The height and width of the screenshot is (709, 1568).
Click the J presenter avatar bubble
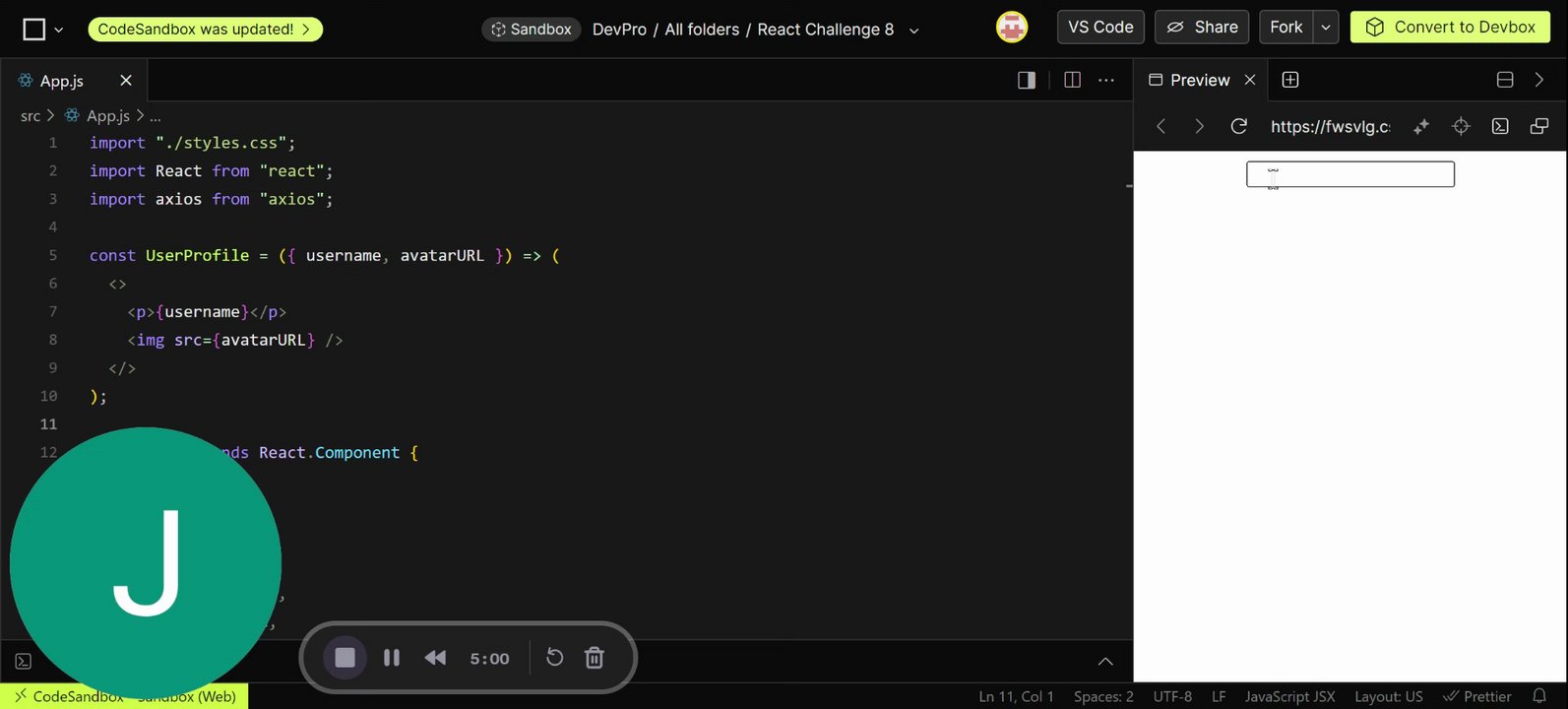tap(146, 563)
